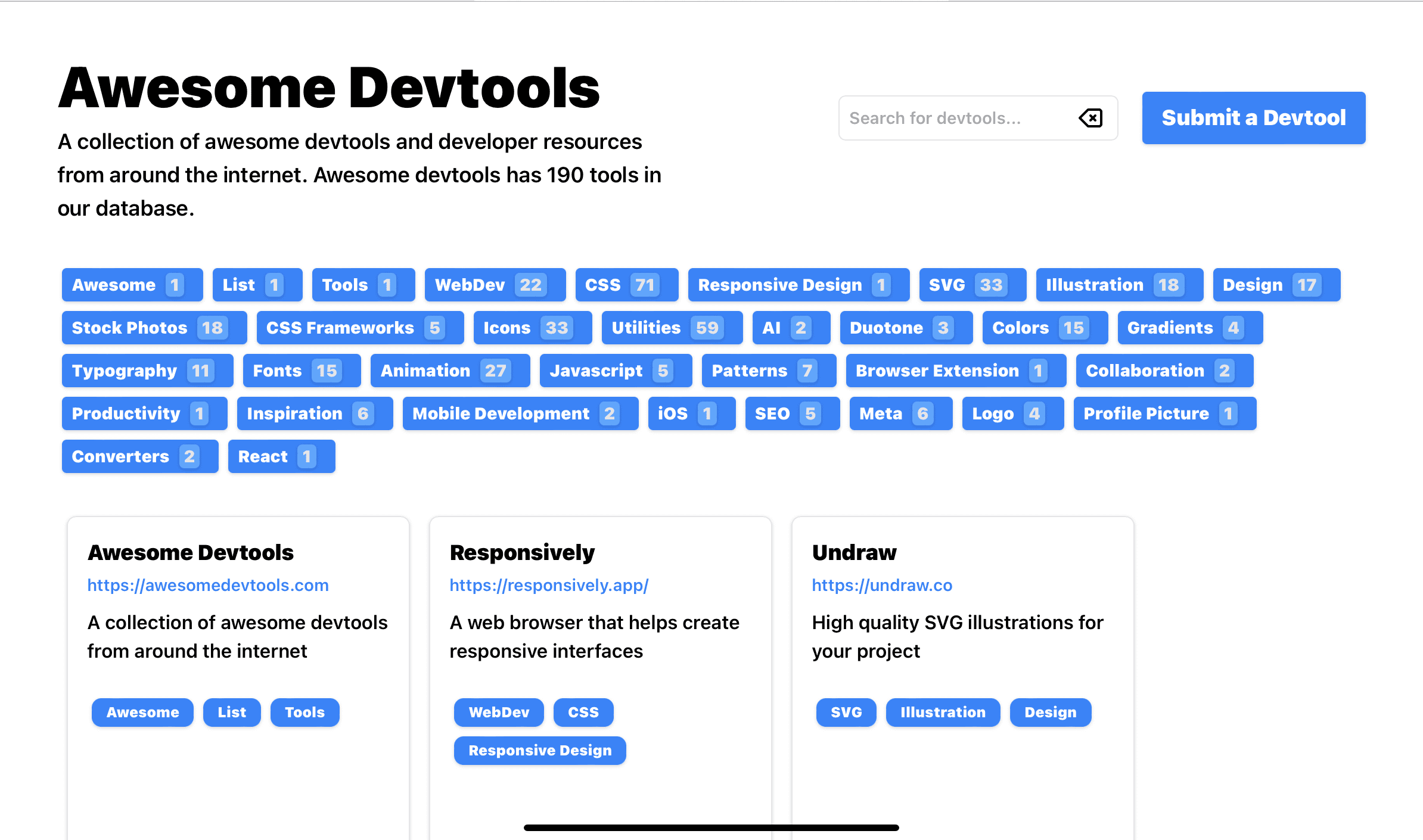Show Mobile Development tools
1423x840 pixels.
(521, 413)
